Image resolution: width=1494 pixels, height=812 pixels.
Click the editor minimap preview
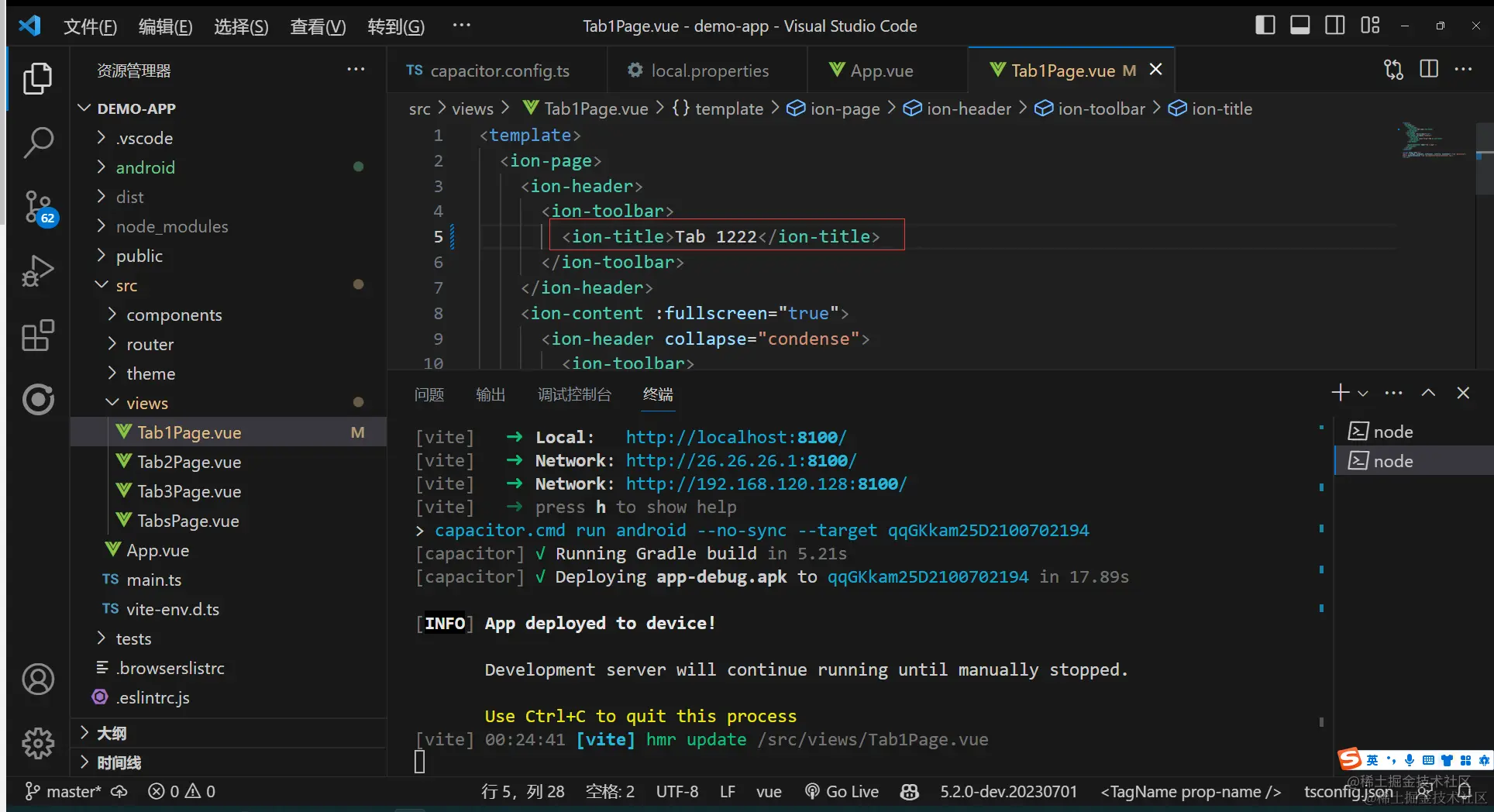(x=1434, y=142)
